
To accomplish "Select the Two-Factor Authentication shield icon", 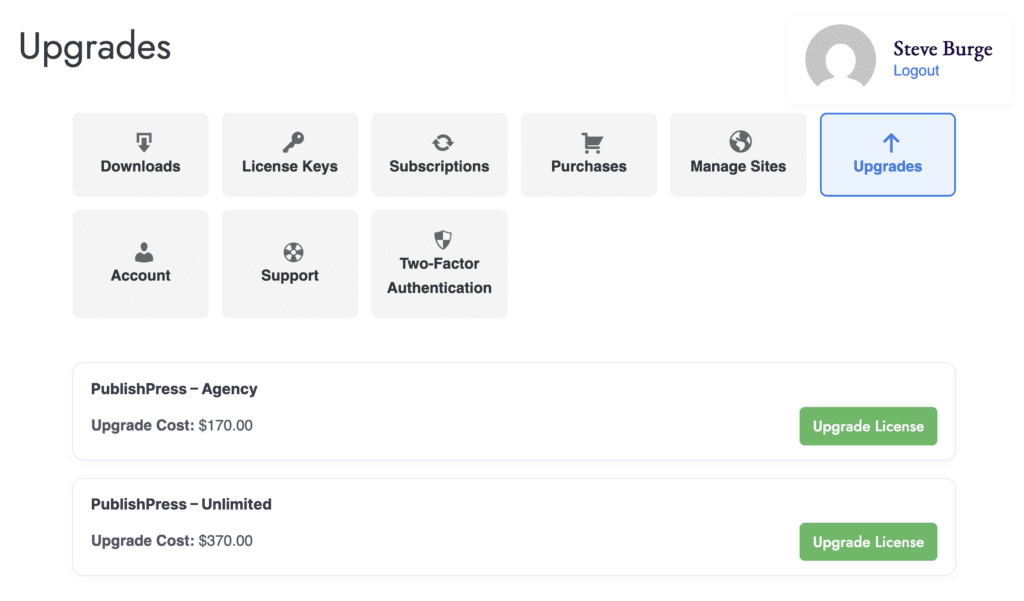I will point(441,240).
